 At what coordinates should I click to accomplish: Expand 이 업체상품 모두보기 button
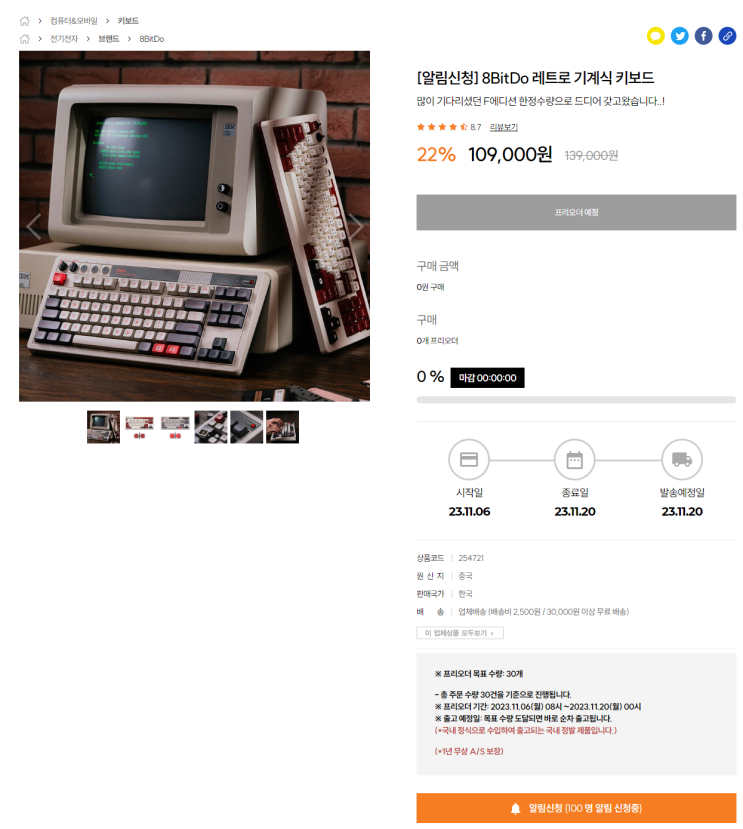tap(460, 632)
